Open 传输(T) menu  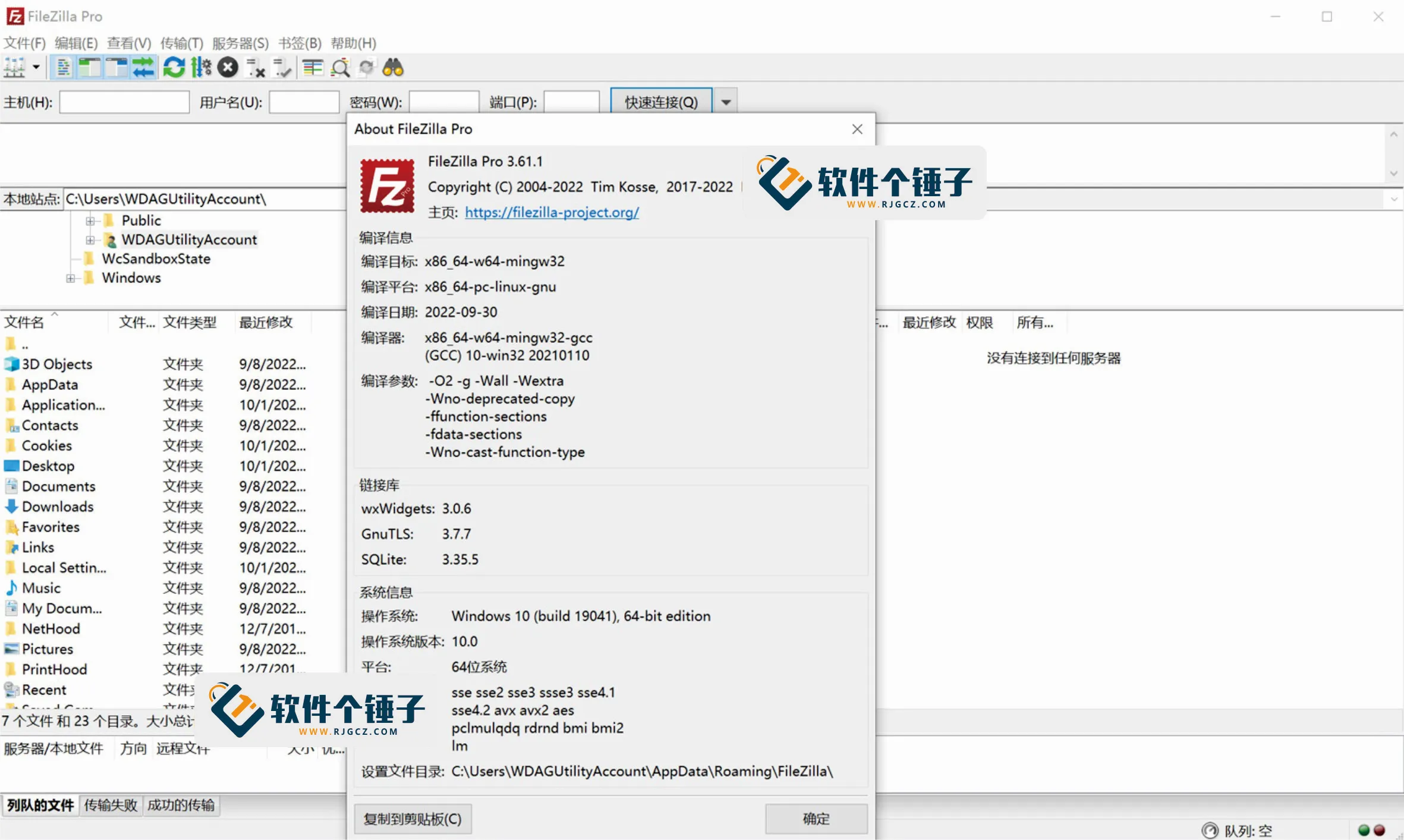tap(181, 43)
